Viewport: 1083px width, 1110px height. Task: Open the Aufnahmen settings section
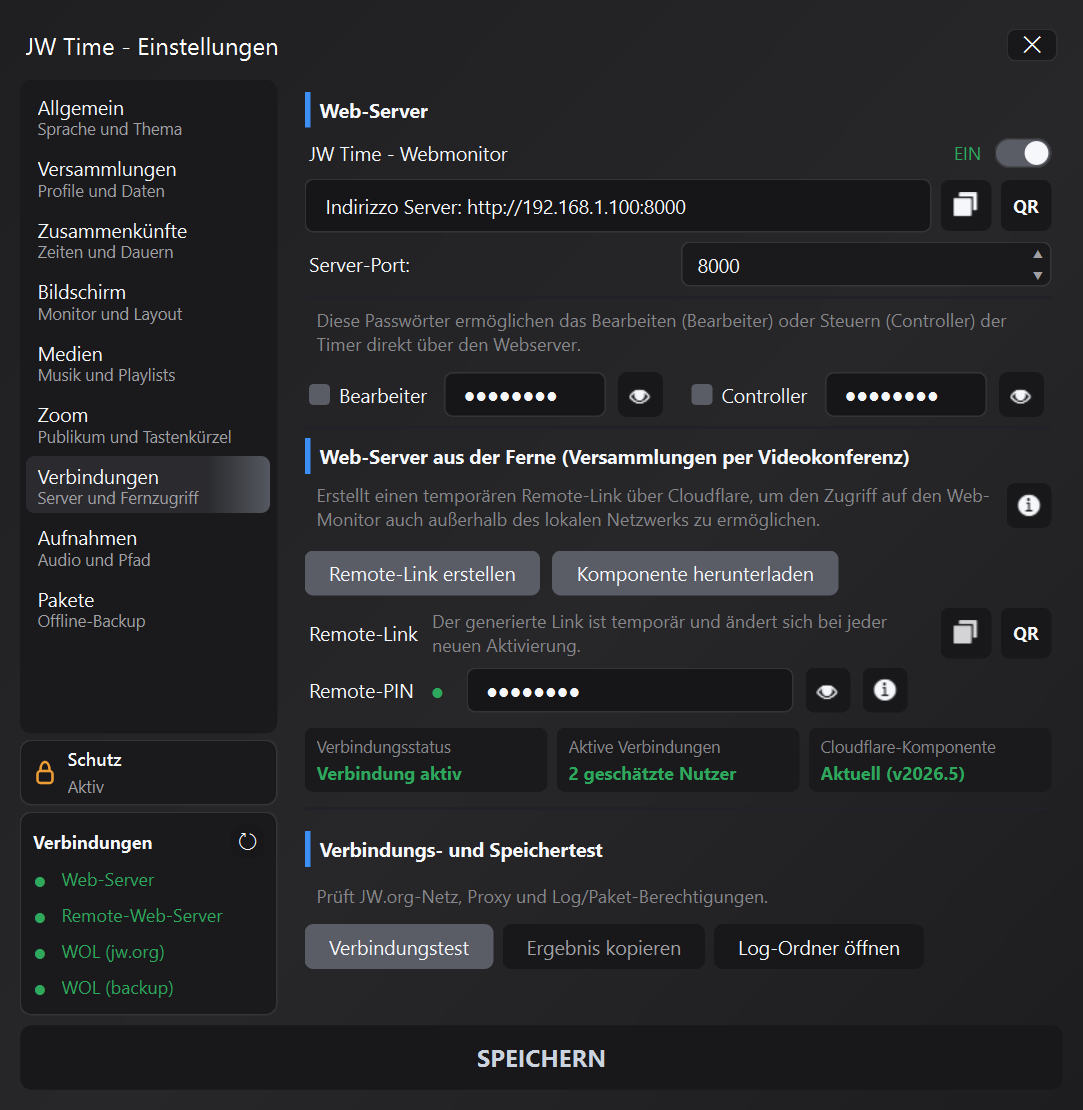pyautogui.click(x=148, y=549)
